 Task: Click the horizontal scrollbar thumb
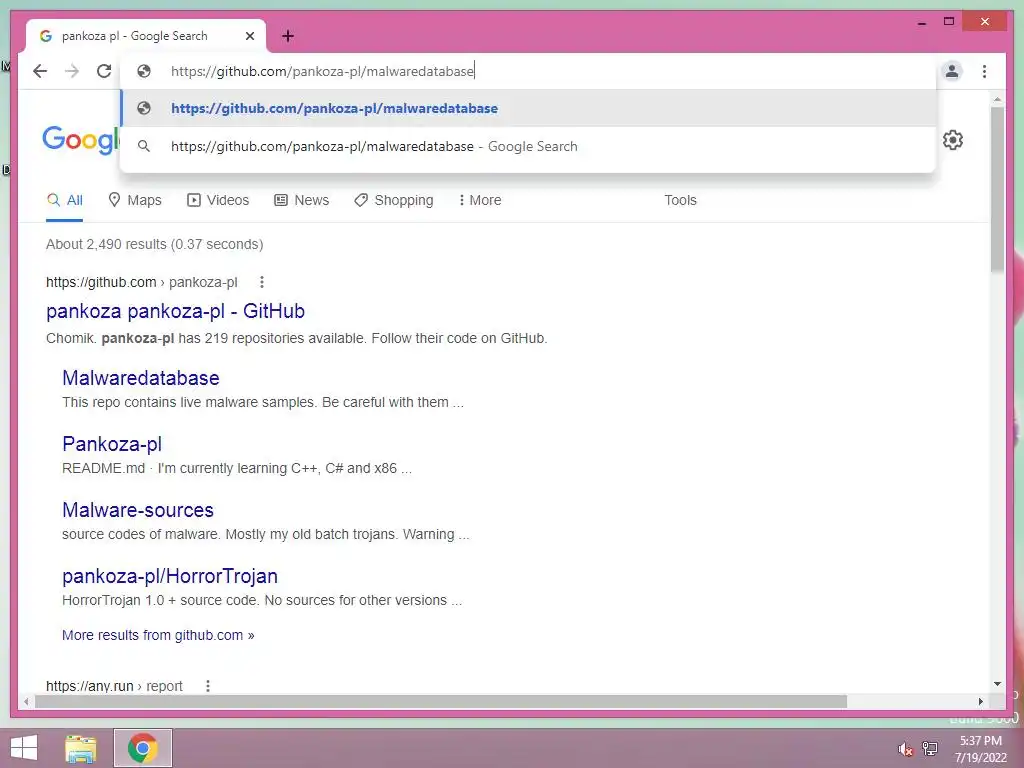point(441,701)
